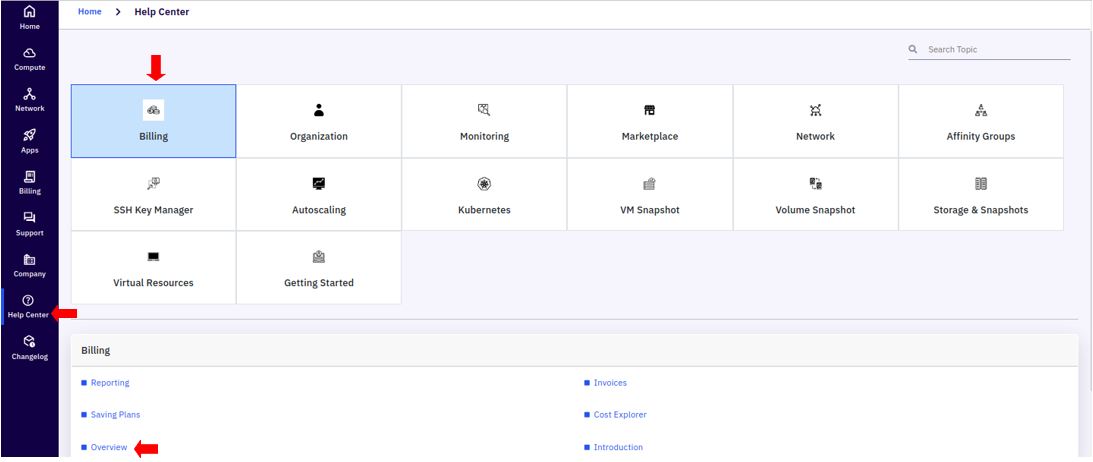
Task: Select the Virtual Resources laptop icon
Action: click(153, 256)
